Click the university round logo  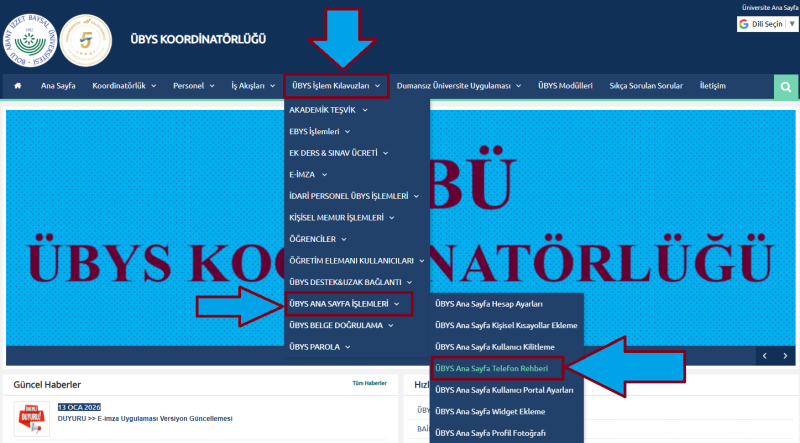[28, 39]
